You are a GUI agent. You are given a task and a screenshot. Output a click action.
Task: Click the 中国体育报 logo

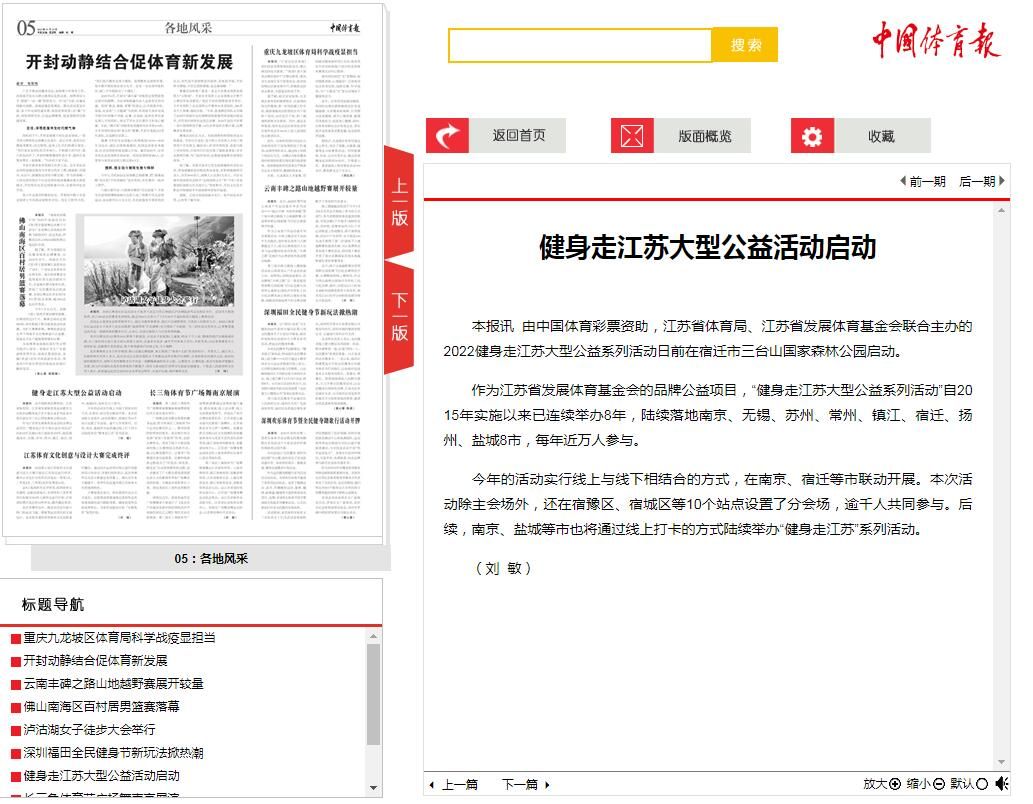[x=936, y=40]
